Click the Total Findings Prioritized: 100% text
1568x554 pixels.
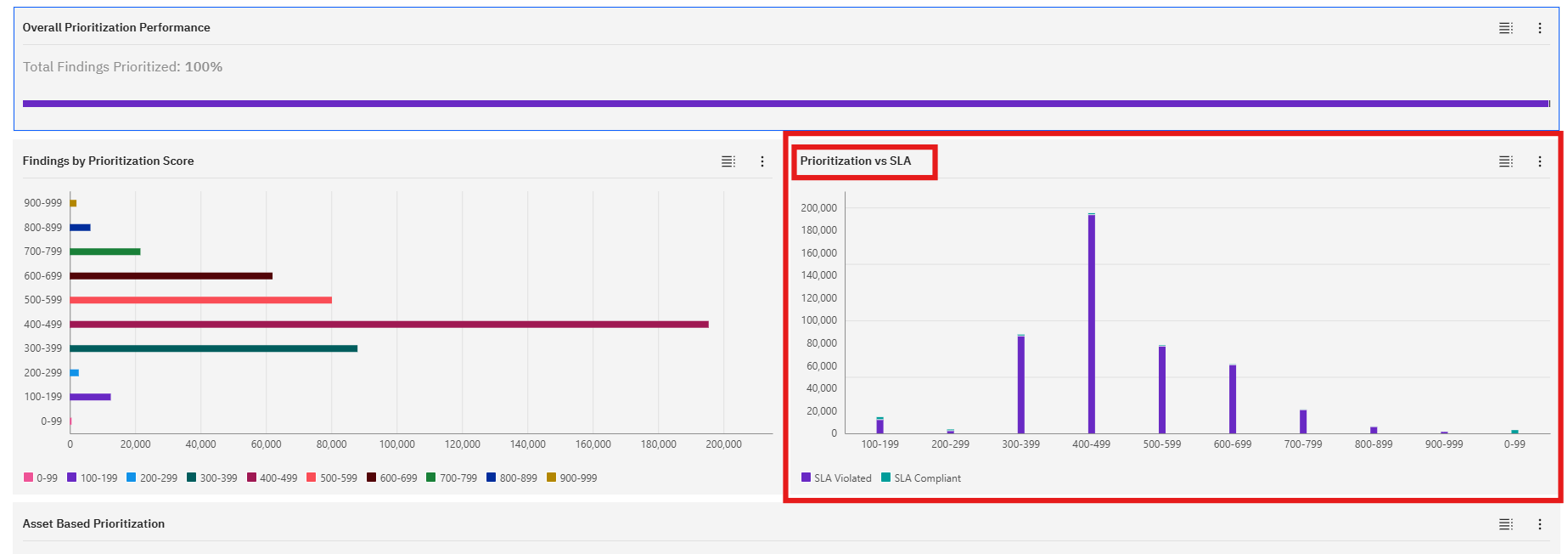click(x=122, y=67)
